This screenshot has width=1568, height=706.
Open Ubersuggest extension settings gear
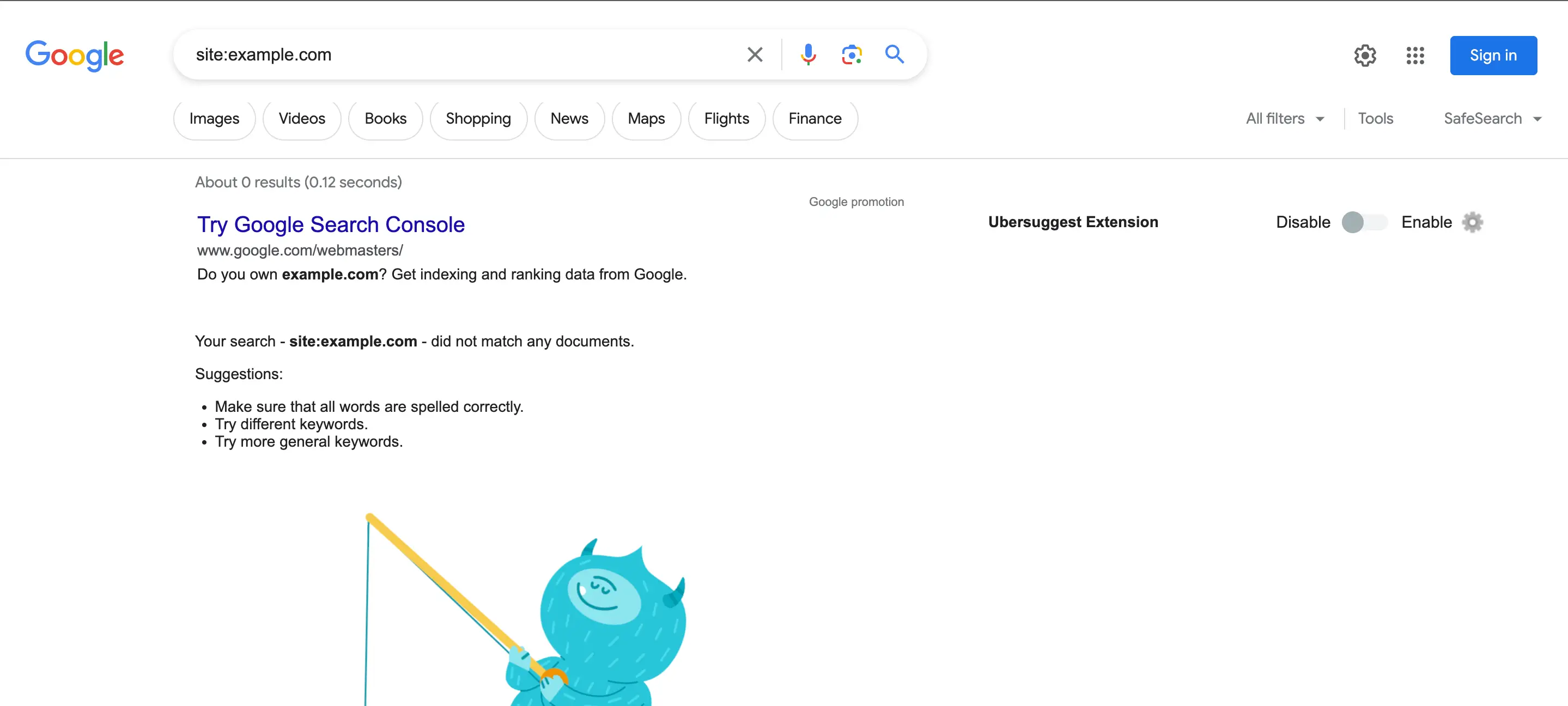[1473, 222]
